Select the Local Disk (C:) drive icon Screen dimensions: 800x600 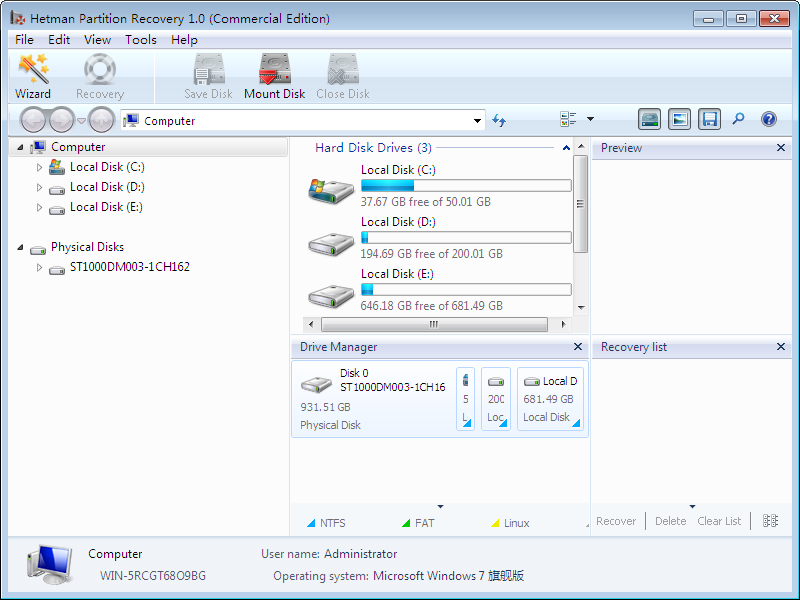point(331,191)
